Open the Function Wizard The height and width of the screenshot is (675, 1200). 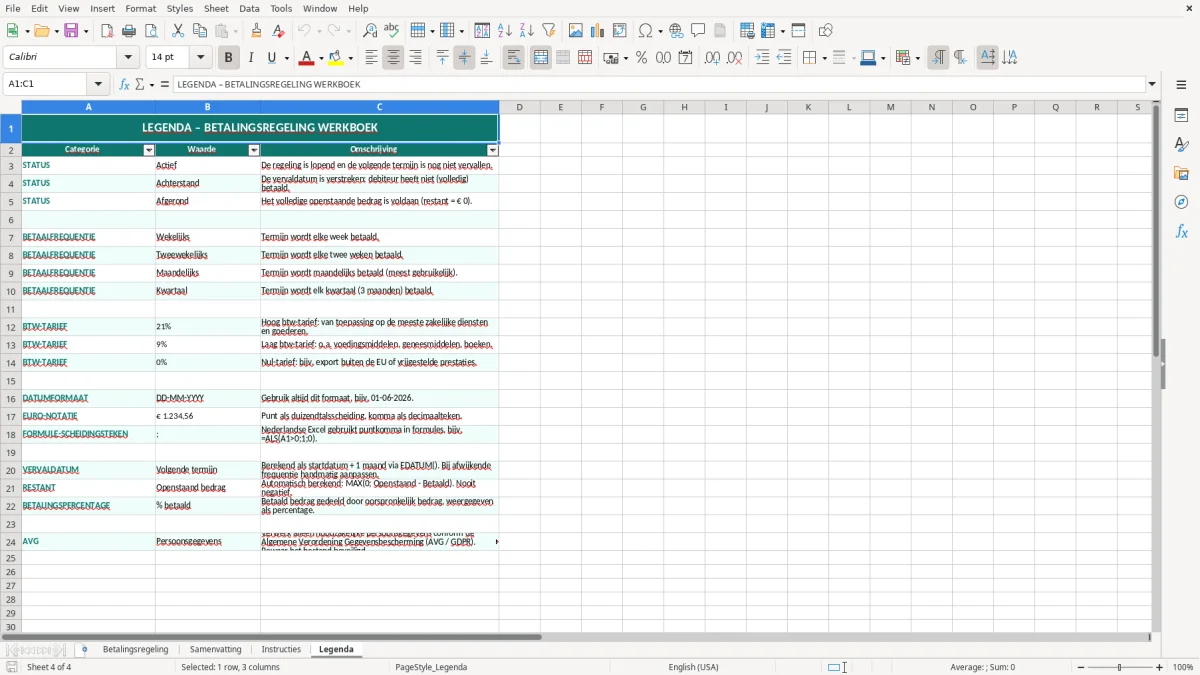point(124,84)
